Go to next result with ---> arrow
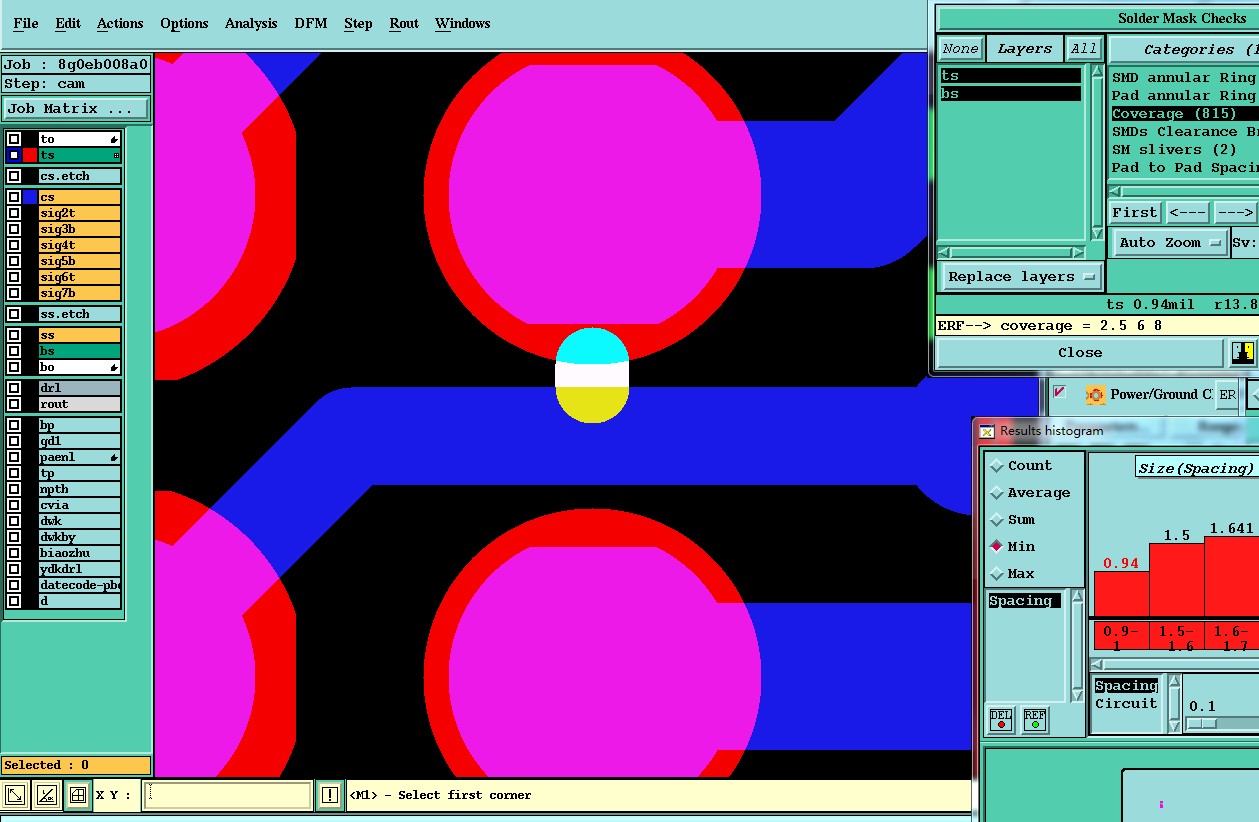The height and width of the screenshot is (822, 1259). pos(1235,212)
